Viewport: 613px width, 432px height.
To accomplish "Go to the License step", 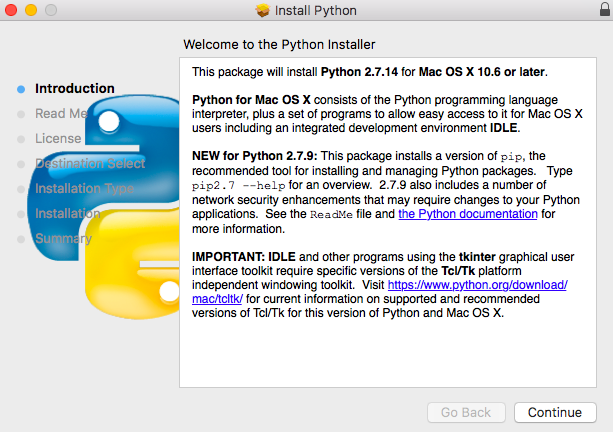I will click(x=58, y=138).
